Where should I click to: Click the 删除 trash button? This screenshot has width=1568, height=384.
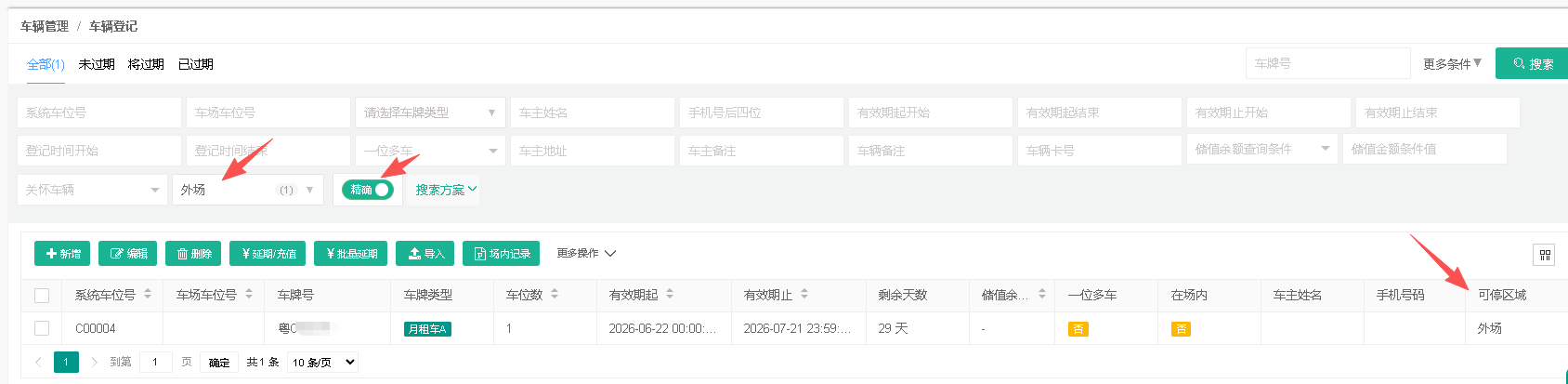pyautogui.click(x=193, y=254)
